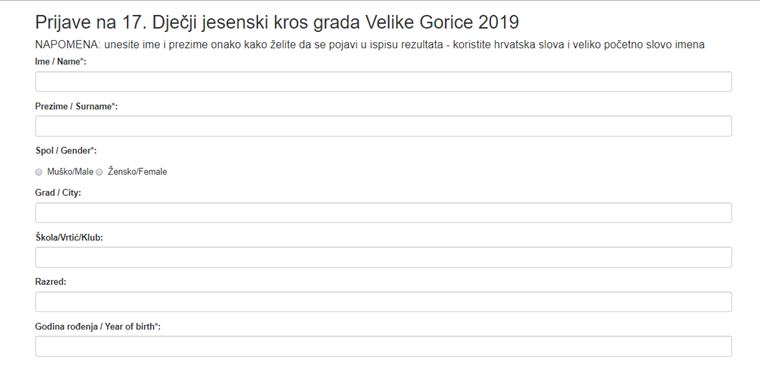
Task: Click the Žensko/Female label text
Action: coord(137,172)
